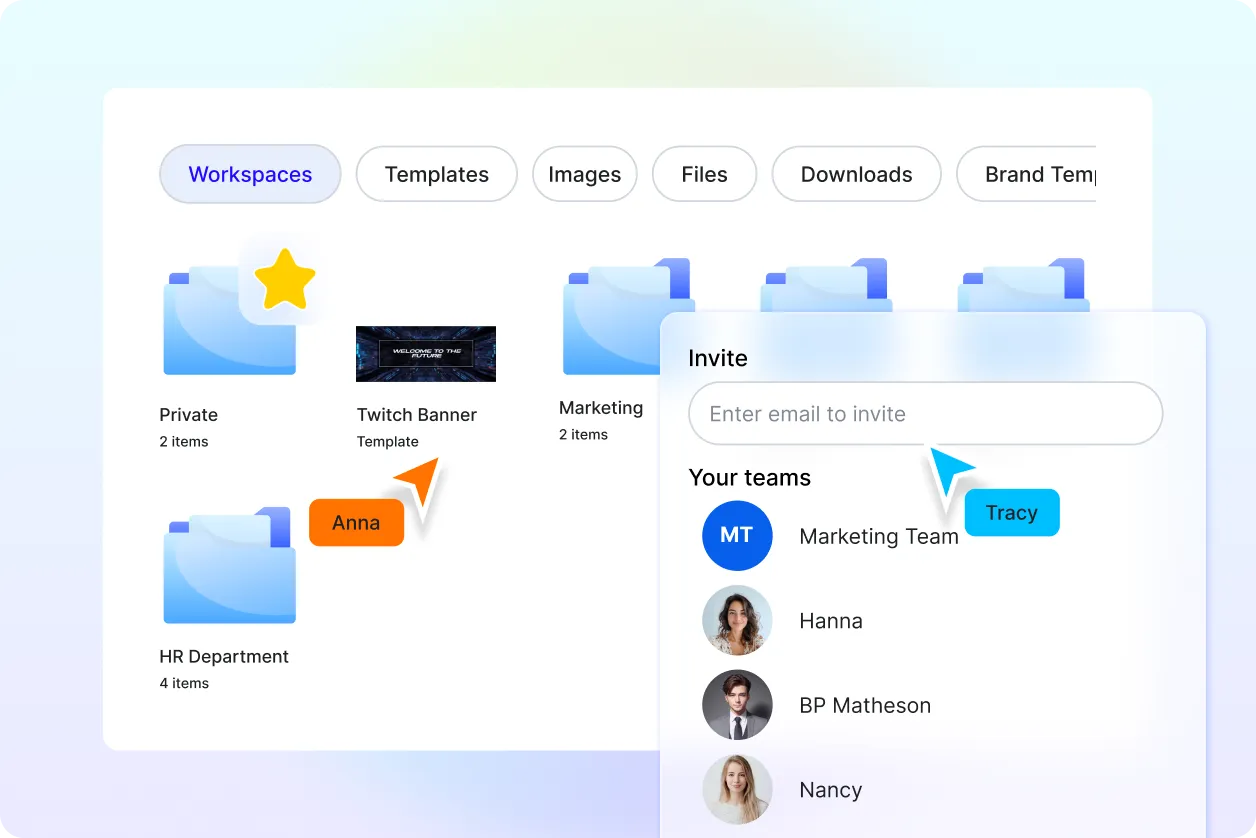Click the Your teams heading

pyautogui.click(x=750, y=478)
